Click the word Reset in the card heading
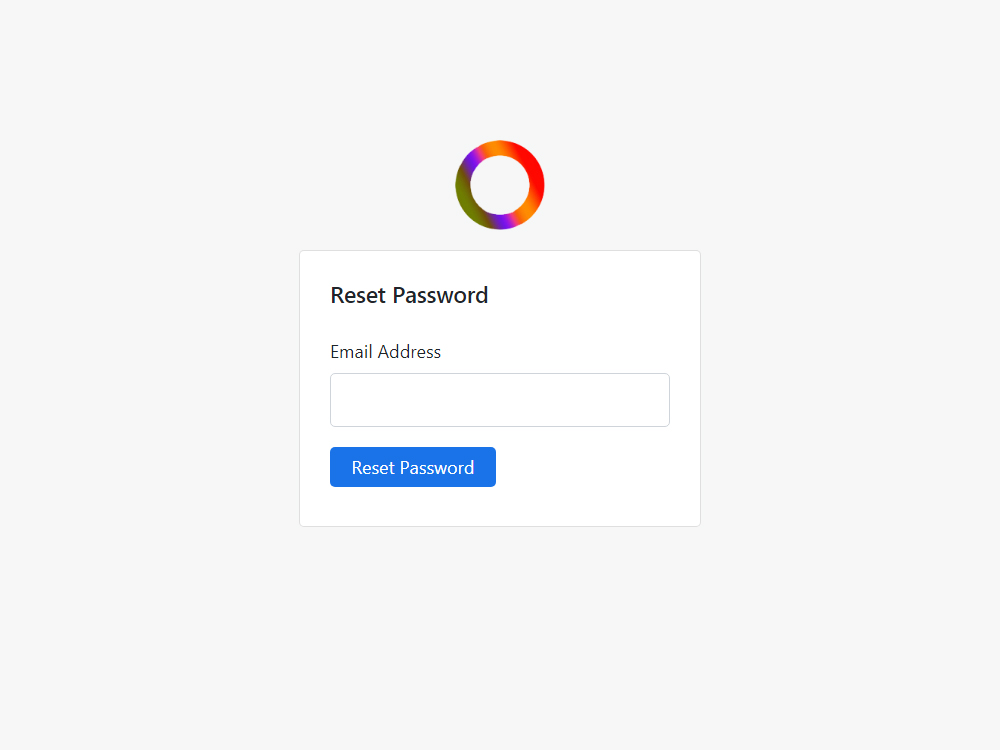Screen dimensions: 1000x750 [x=358, y=295]
